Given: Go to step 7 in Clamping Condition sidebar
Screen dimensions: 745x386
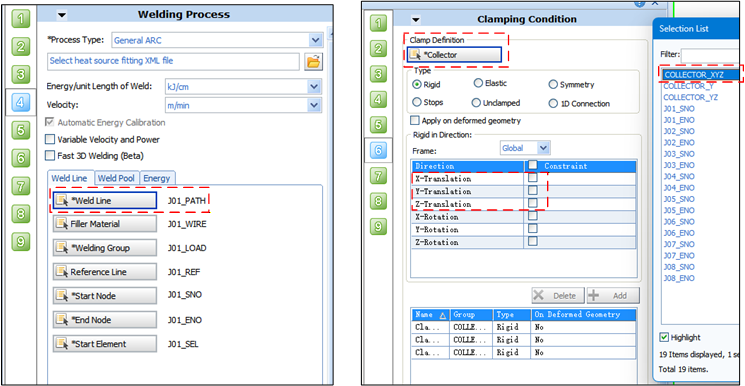Looking at the screenshot, I should pos(378,176).
